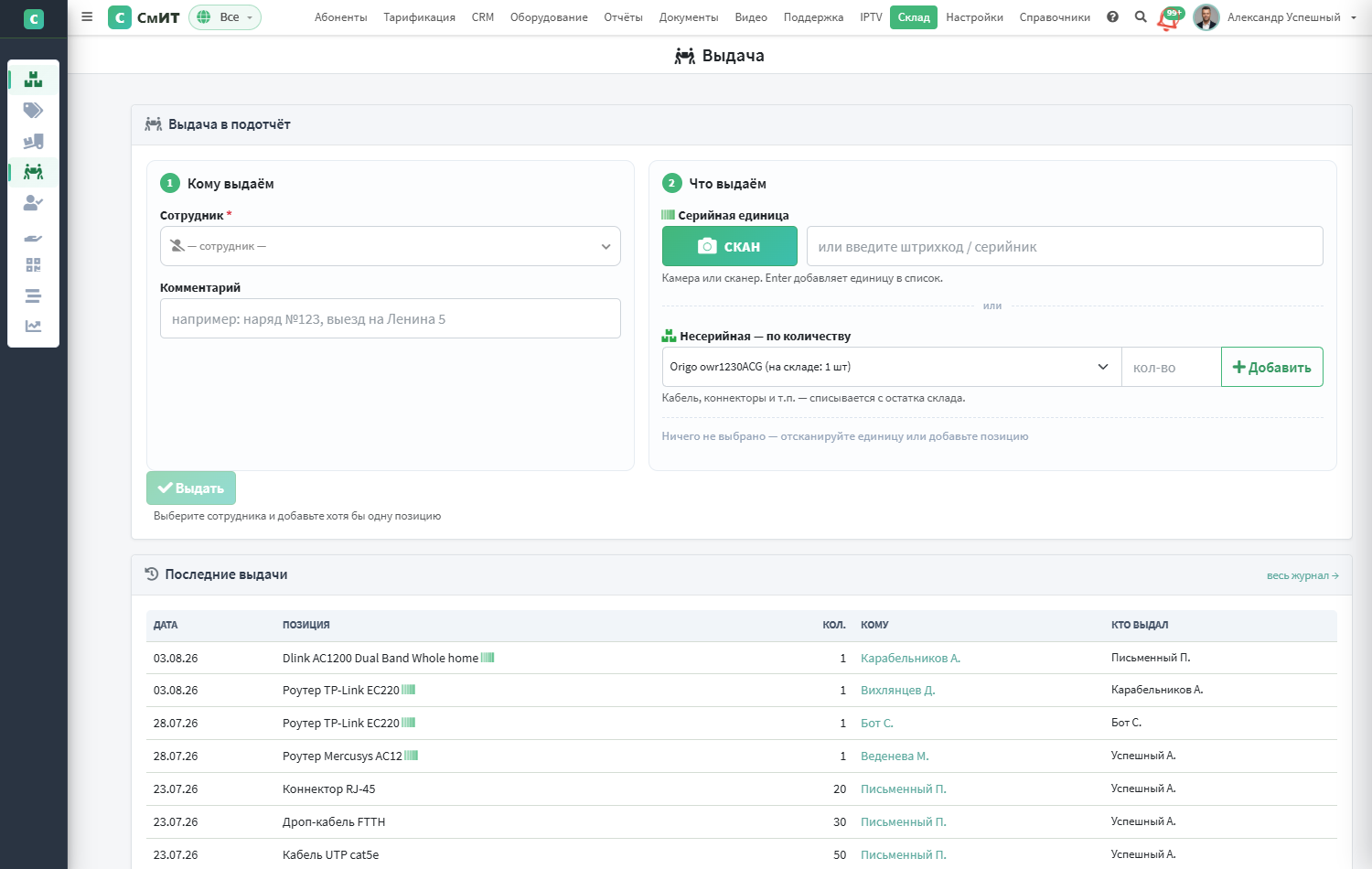This screenshot has width=1372, height=869.
Task: Open Письменный П. link in Дроп-кабель FTTH row
Action: [903, 821]
